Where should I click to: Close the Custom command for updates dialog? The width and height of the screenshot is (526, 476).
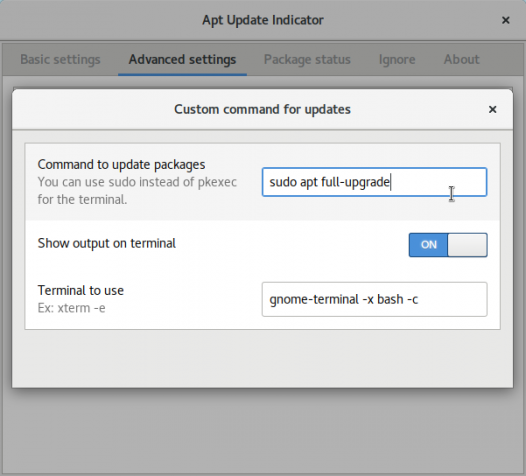point(492,109)
